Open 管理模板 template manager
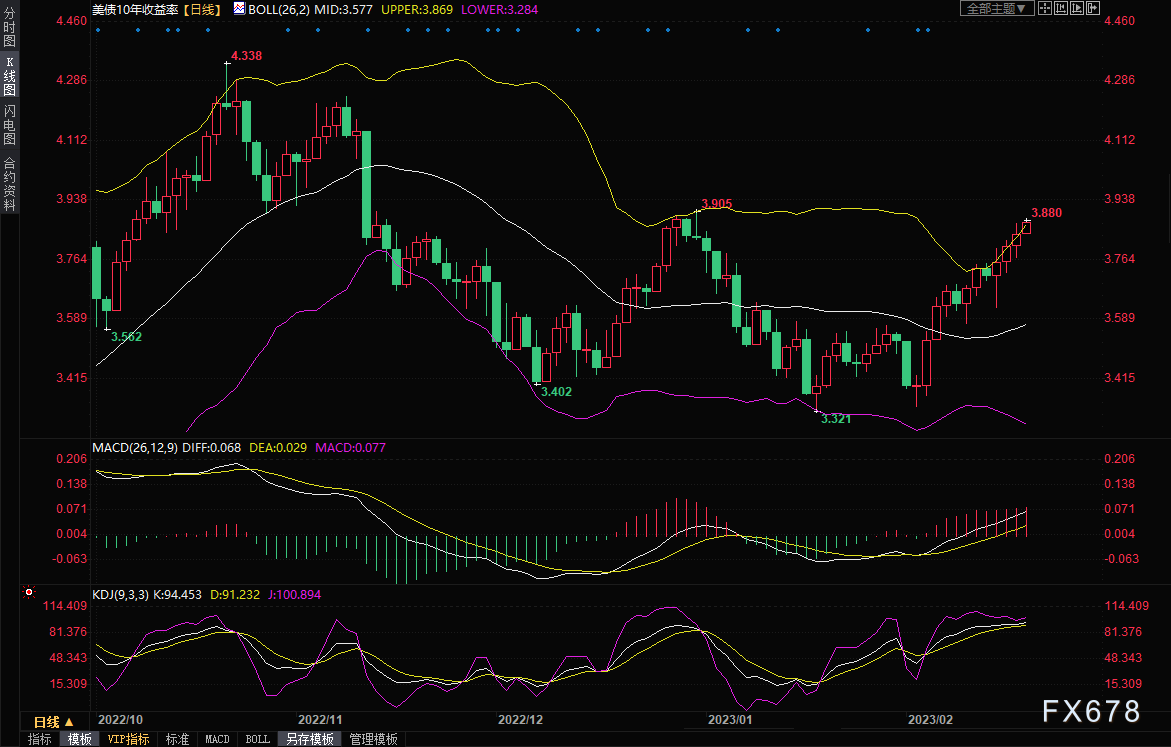Image resolution: width=1171 pixels, height=747 pixels. (373, 739)
